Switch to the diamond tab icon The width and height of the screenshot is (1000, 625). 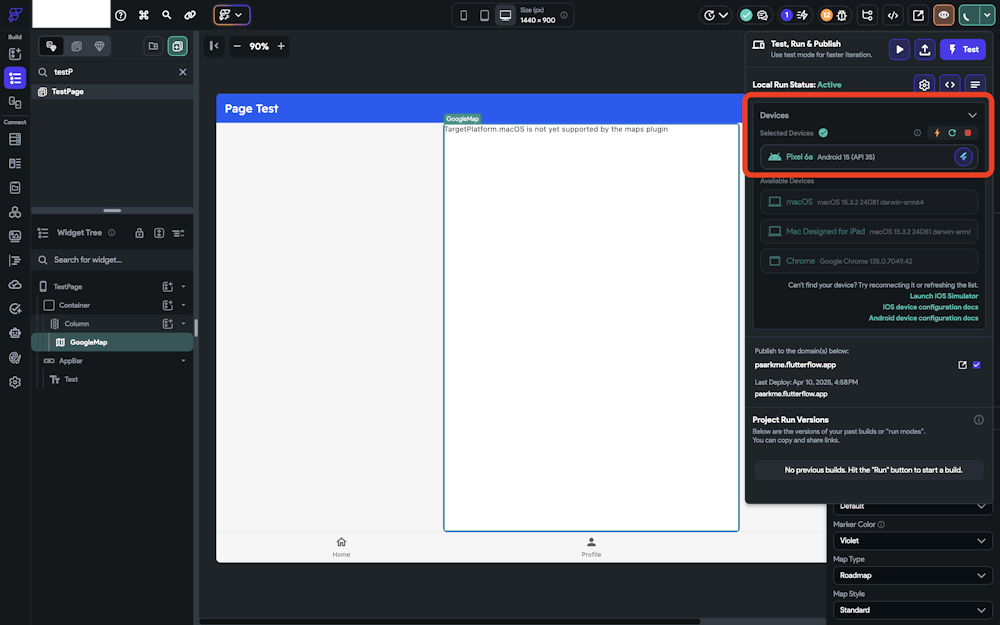99,46
